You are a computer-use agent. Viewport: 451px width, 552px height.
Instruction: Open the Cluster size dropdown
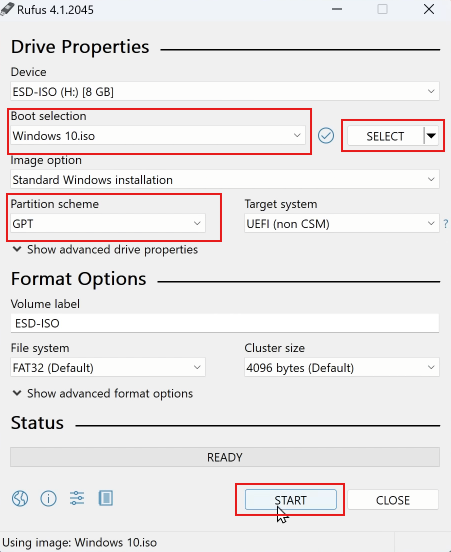point(342,368)
